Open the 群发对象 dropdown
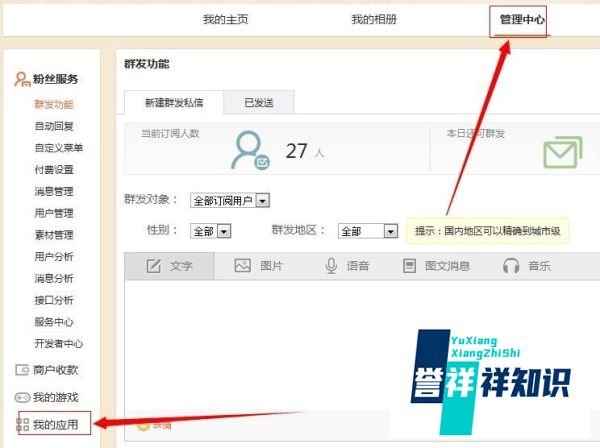 click(x=230, y=200)
